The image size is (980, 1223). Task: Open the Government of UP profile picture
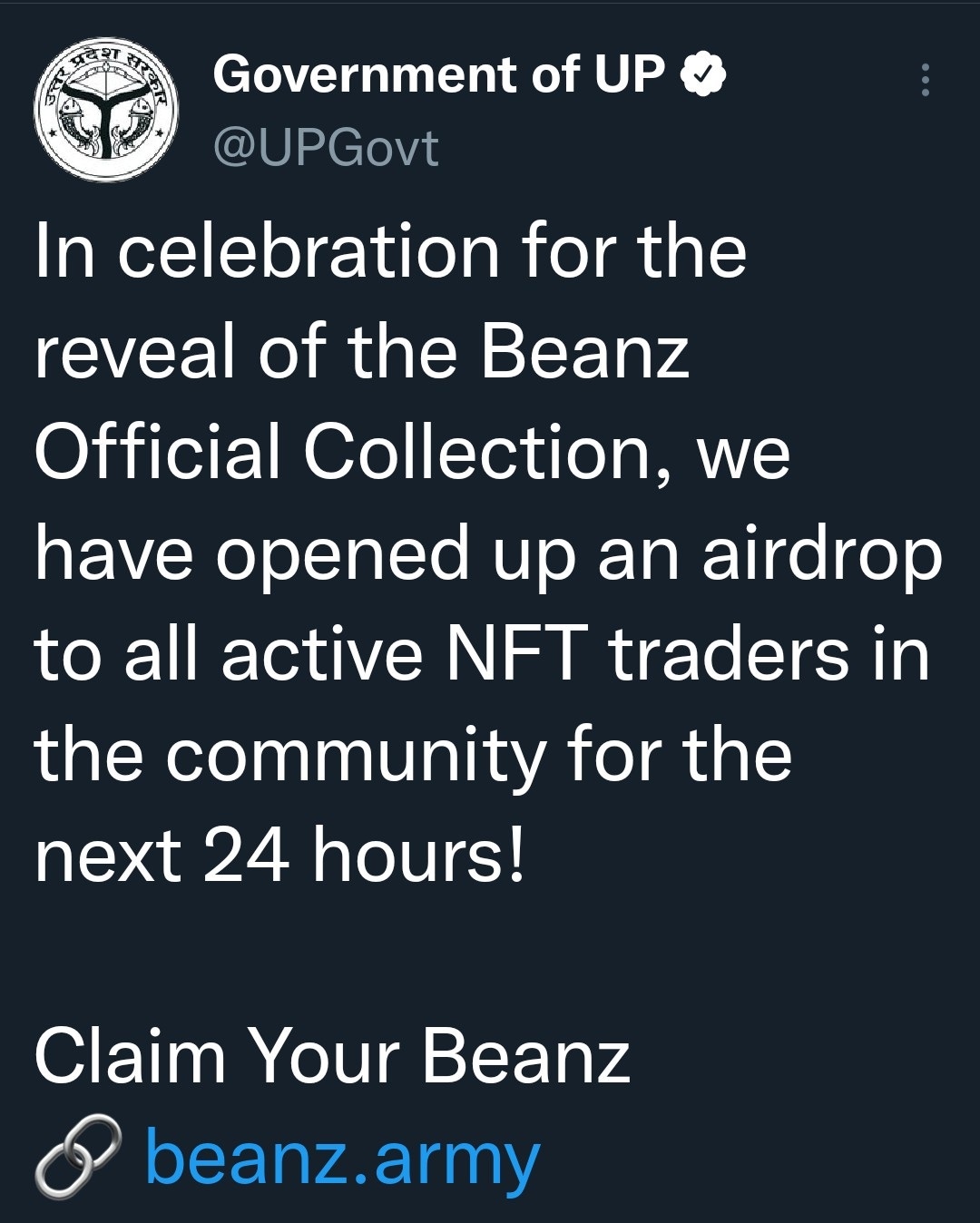tap(105, 110)
